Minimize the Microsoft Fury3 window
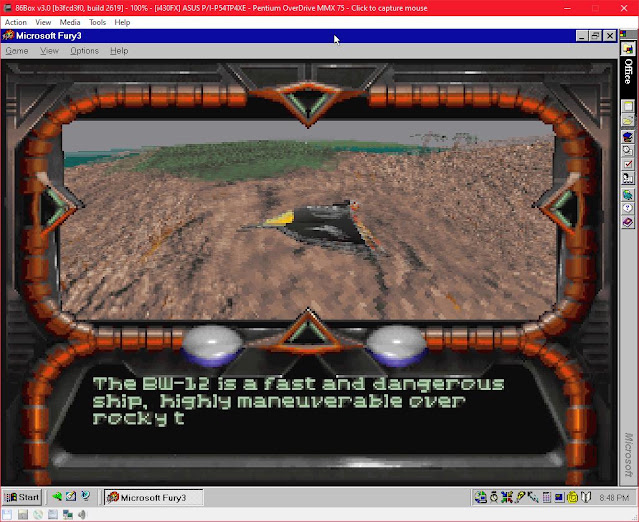 tap(582, 36)
